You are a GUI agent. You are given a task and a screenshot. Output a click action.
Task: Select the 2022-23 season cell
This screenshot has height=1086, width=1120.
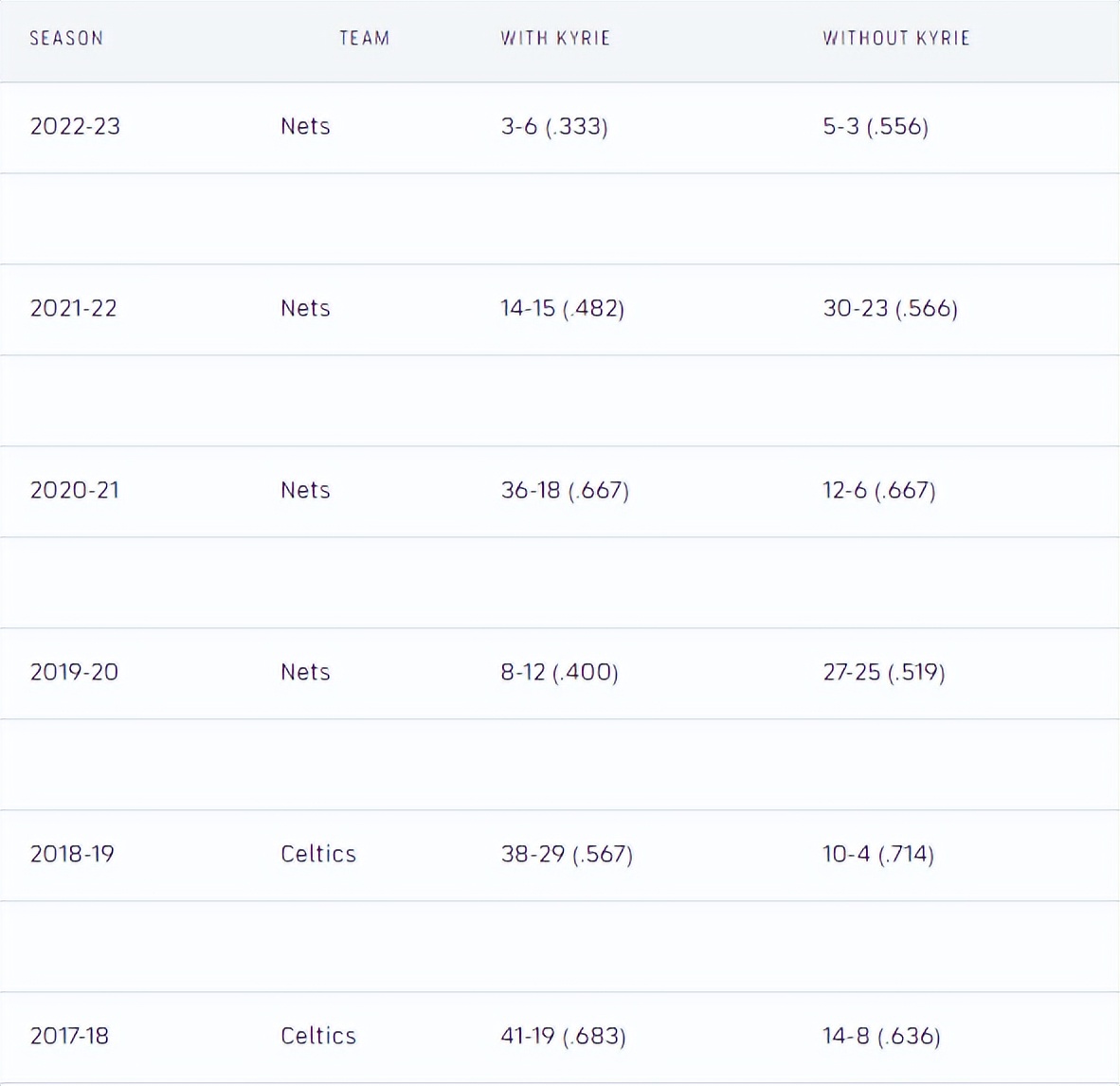tap(75, 126)
